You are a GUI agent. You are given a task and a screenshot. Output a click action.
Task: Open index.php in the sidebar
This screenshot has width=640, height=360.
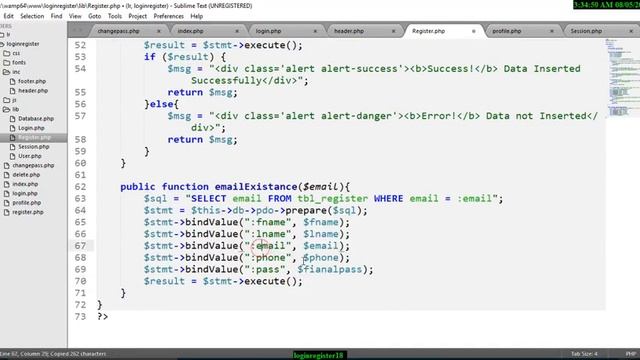(x=25, y=184)
